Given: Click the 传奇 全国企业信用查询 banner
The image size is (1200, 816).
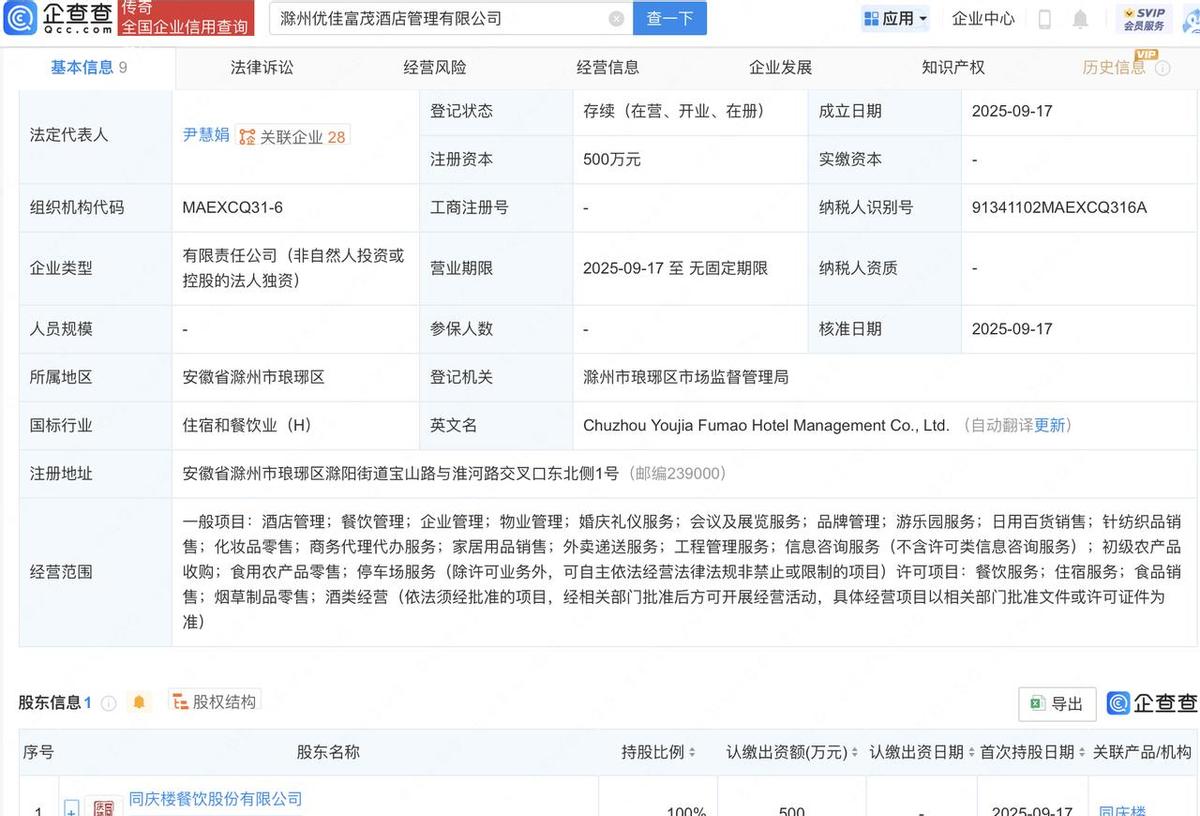Looking at the screenshot, I should click(x=184, y=18).
